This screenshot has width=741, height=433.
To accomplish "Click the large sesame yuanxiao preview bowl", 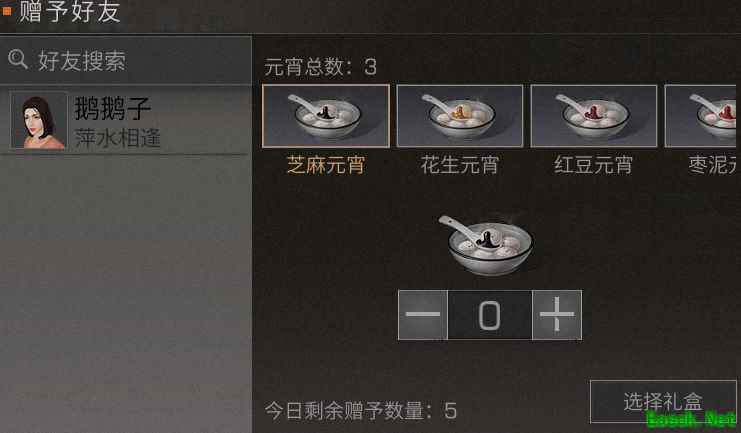I will [487, 245].
